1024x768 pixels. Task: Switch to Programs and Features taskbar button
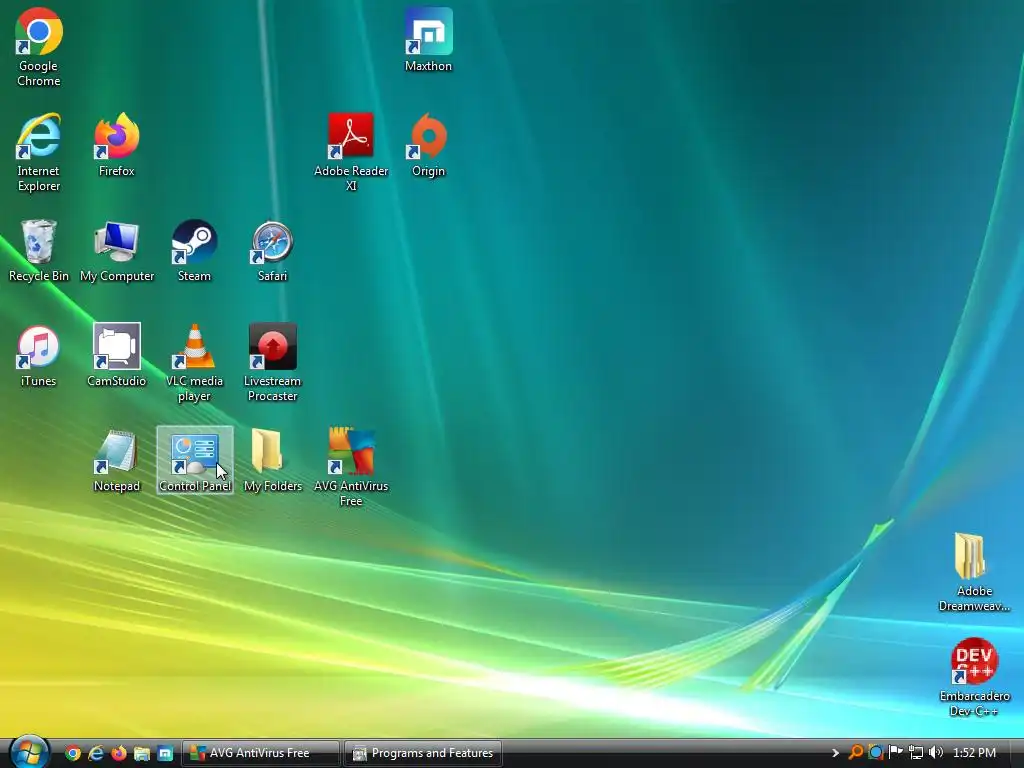tap(423, 753)
